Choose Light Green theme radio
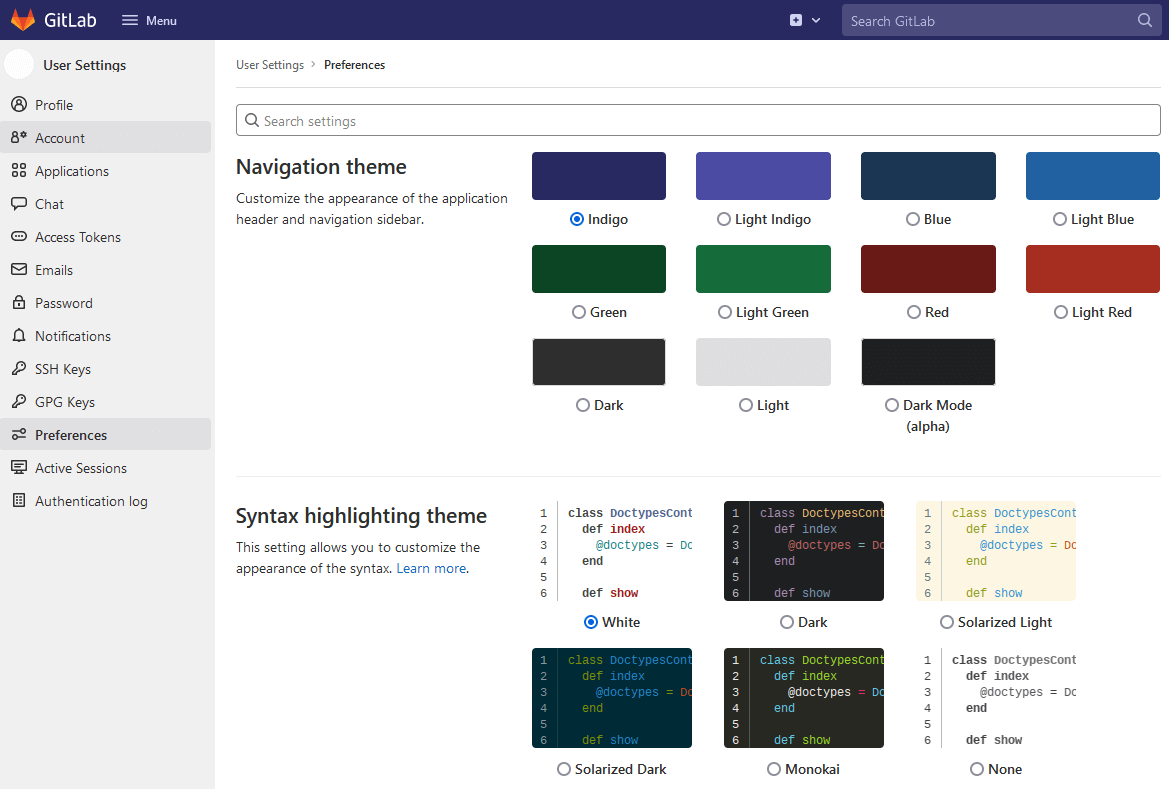This screenshot has width=1171, height=789. 725,312
